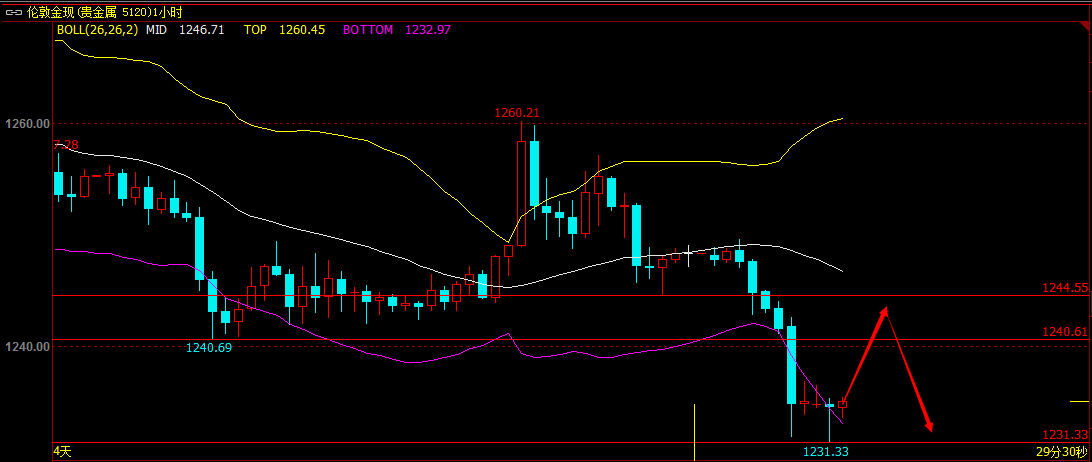Click the 29分30秒 countdown timer
This screenshot has height=462, width=1092.
click(1062, 452)
